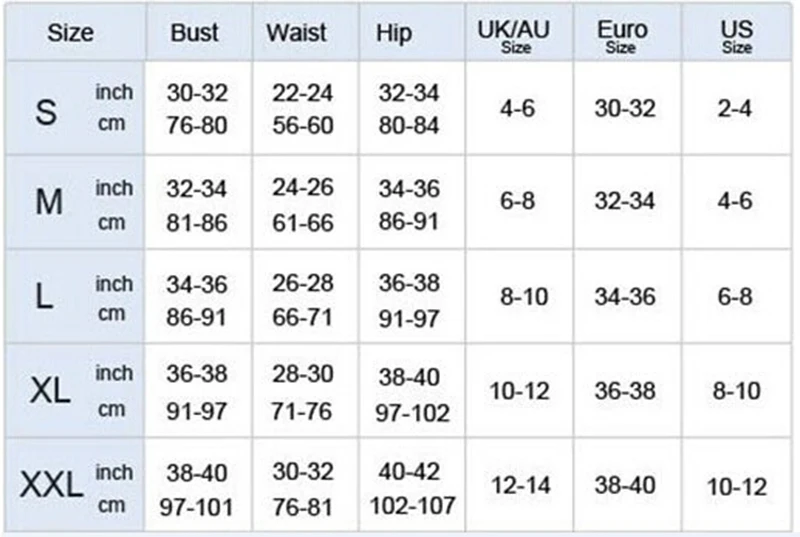Select the 97-101 bust cm value

(196, 507)
